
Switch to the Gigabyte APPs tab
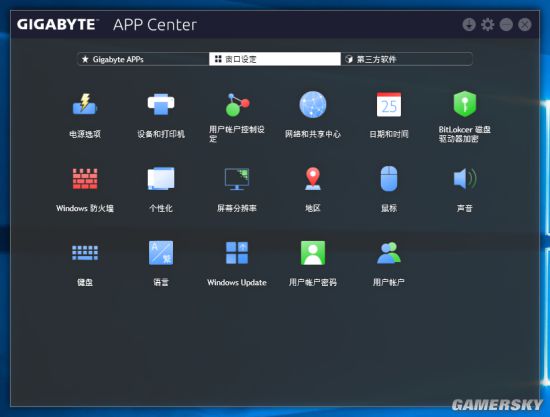pos(143,59)
